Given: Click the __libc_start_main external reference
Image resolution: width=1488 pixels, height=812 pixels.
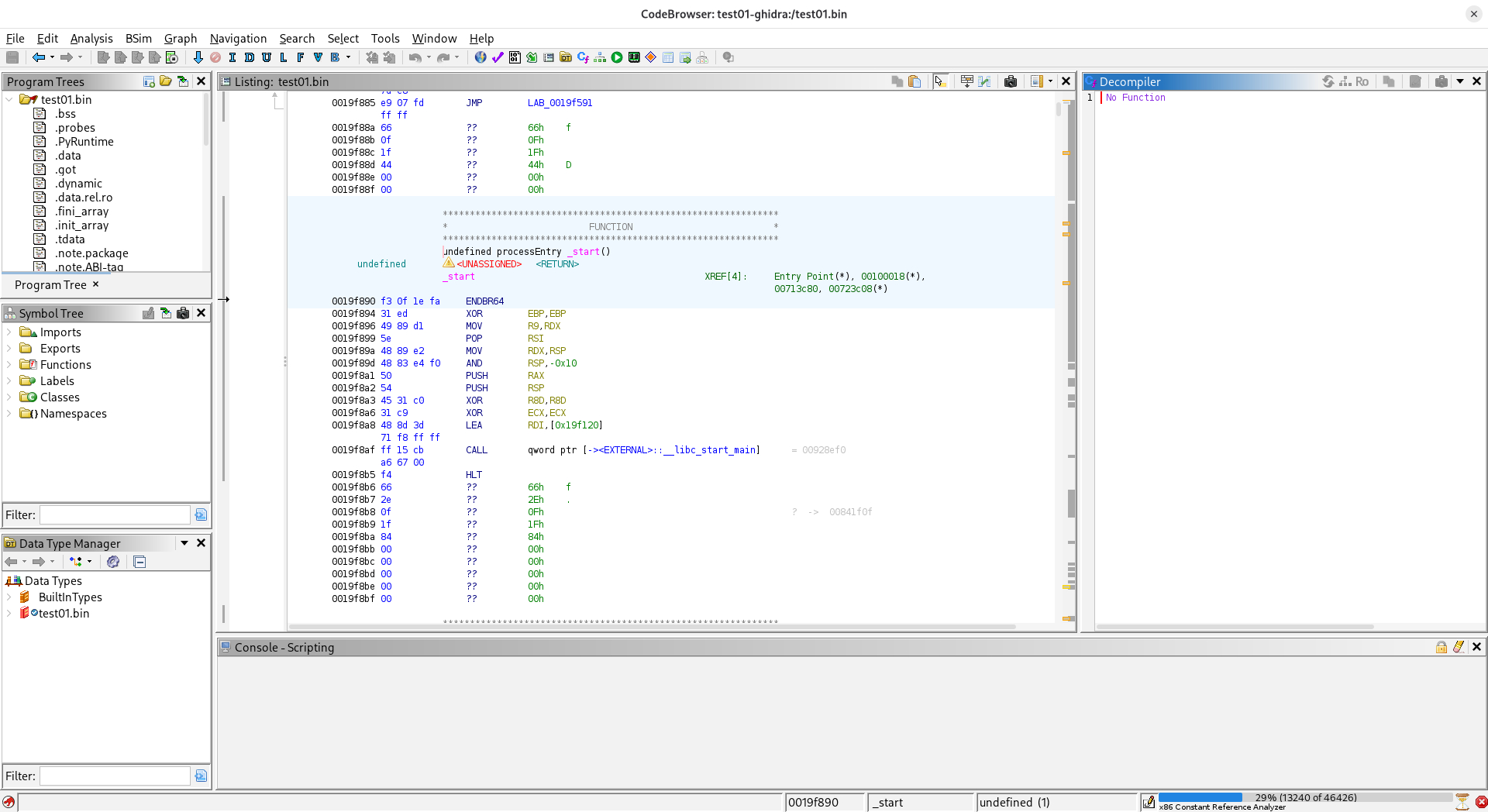Looking at the screenshot, I should coord(716,450).
